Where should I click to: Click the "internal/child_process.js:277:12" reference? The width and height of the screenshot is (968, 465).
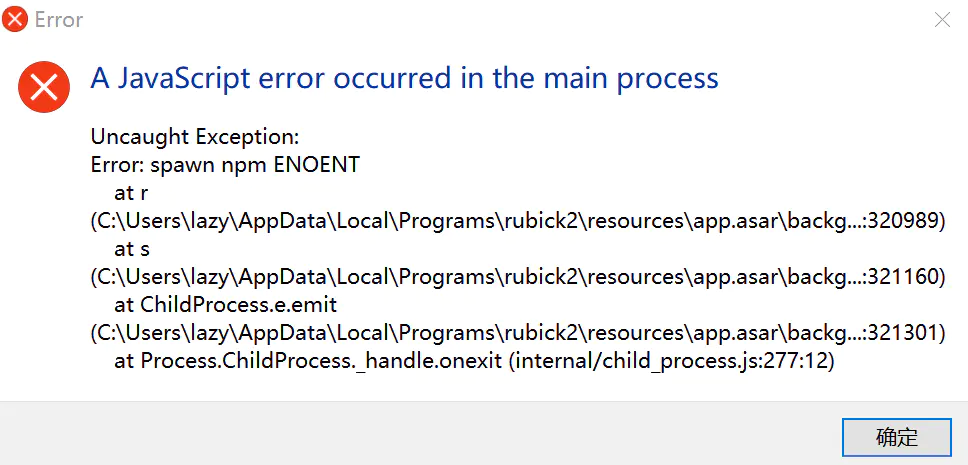click(672, 360)
